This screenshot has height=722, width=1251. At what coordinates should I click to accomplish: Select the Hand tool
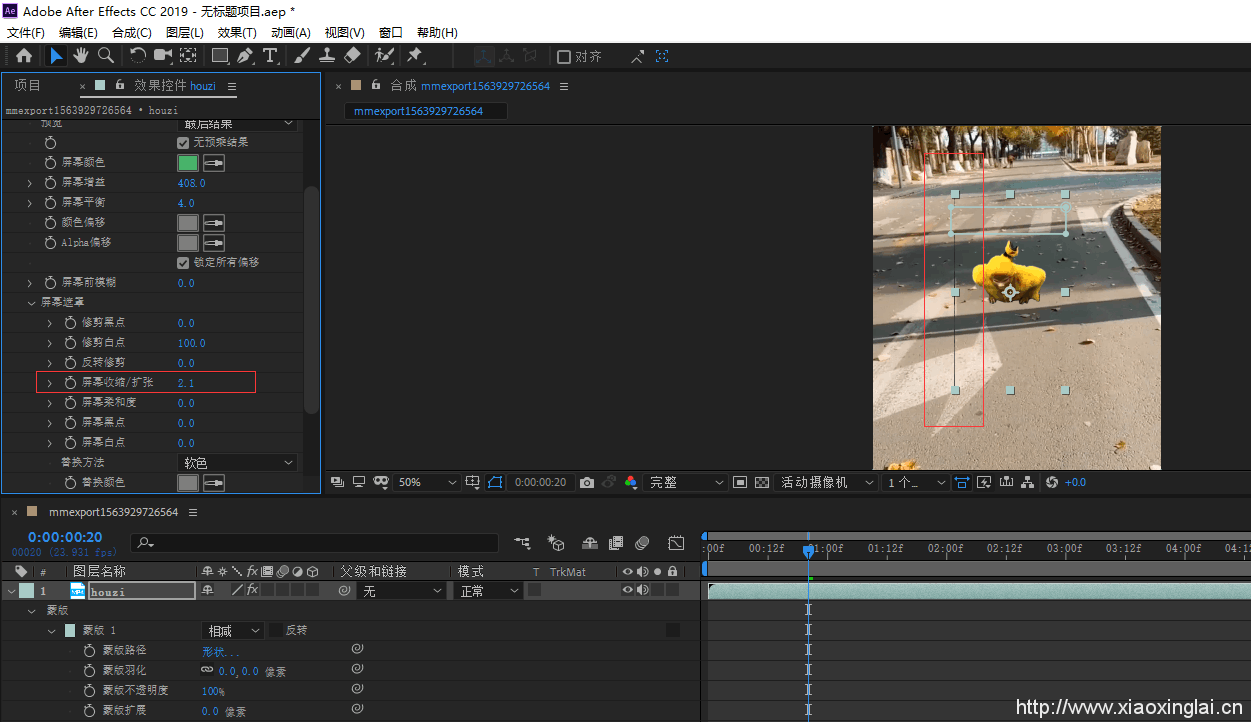pyautogui.click(x=80, y=56)
